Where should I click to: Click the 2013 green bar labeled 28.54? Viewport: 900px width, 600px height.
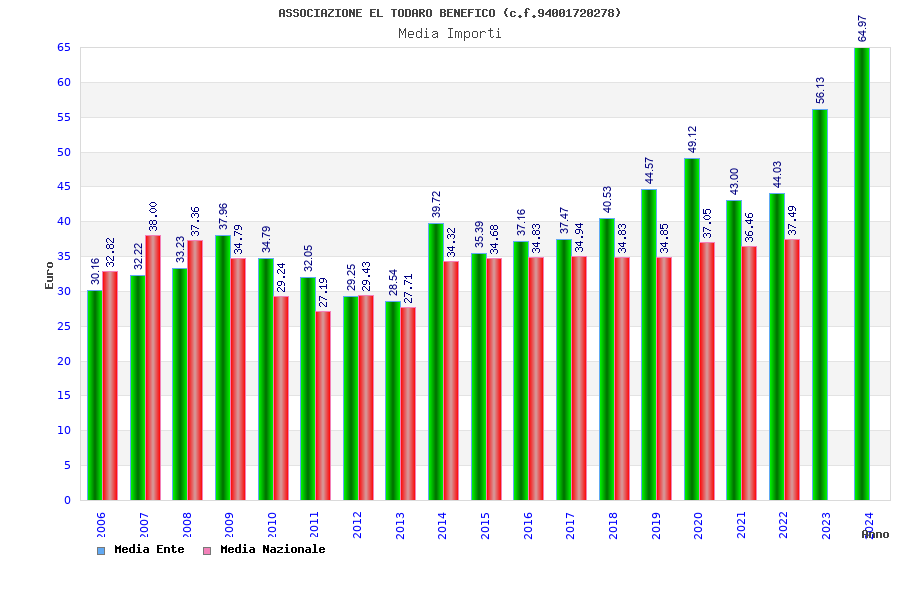pyautogui.click(x=393, y=401)
